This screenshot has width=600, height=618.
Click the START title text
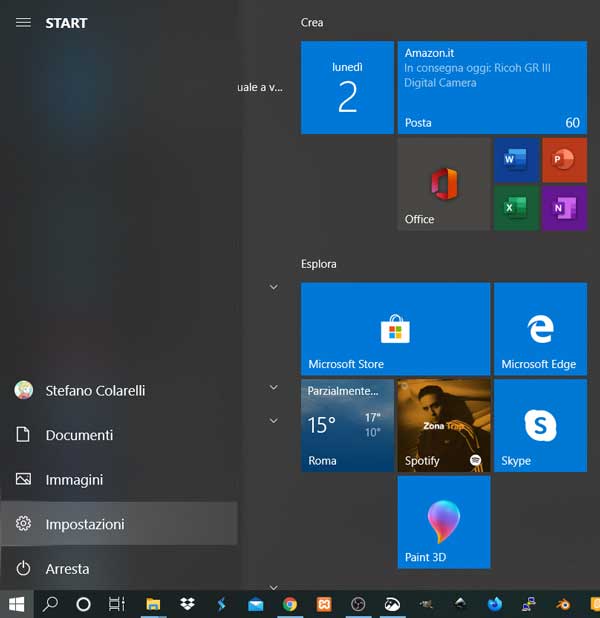point(66,23)
